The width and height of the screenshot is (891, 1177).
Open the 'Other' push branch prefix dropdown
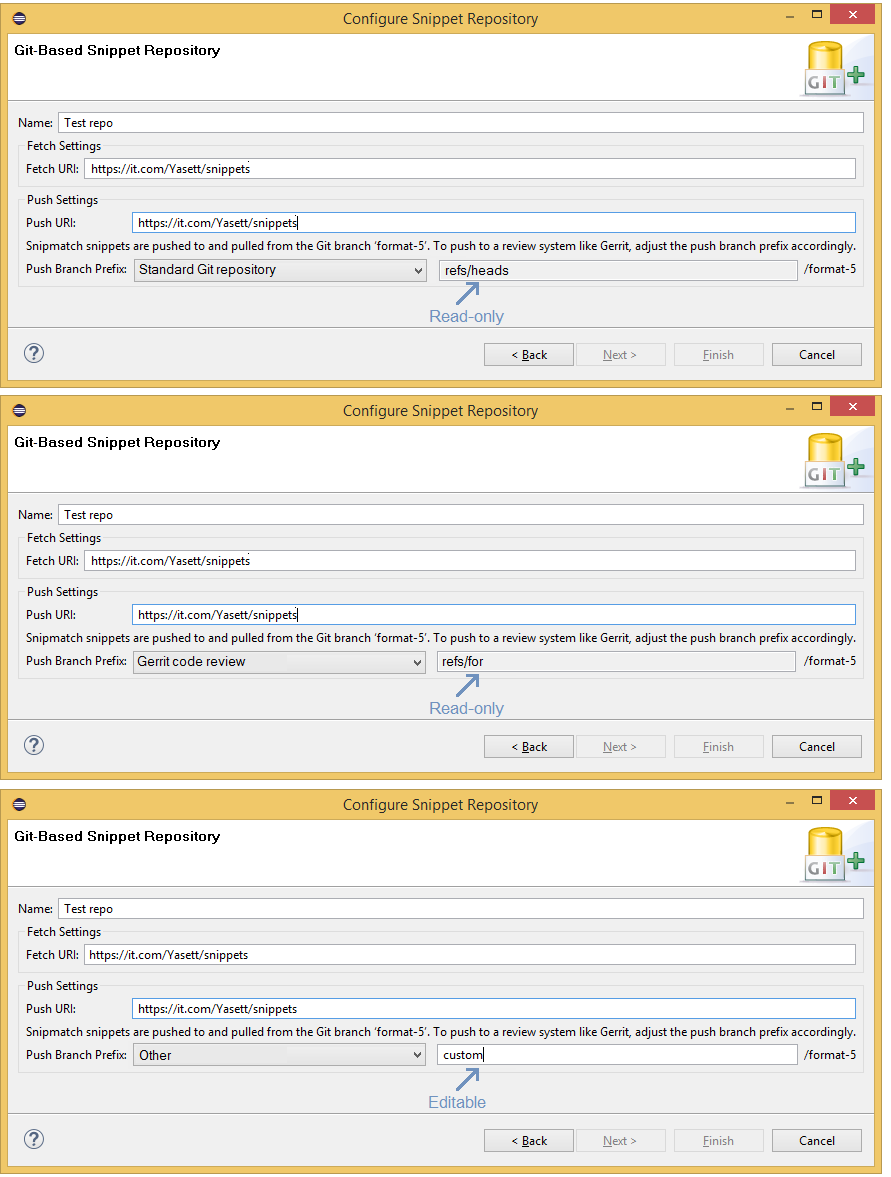click(x=279, y=1055)
